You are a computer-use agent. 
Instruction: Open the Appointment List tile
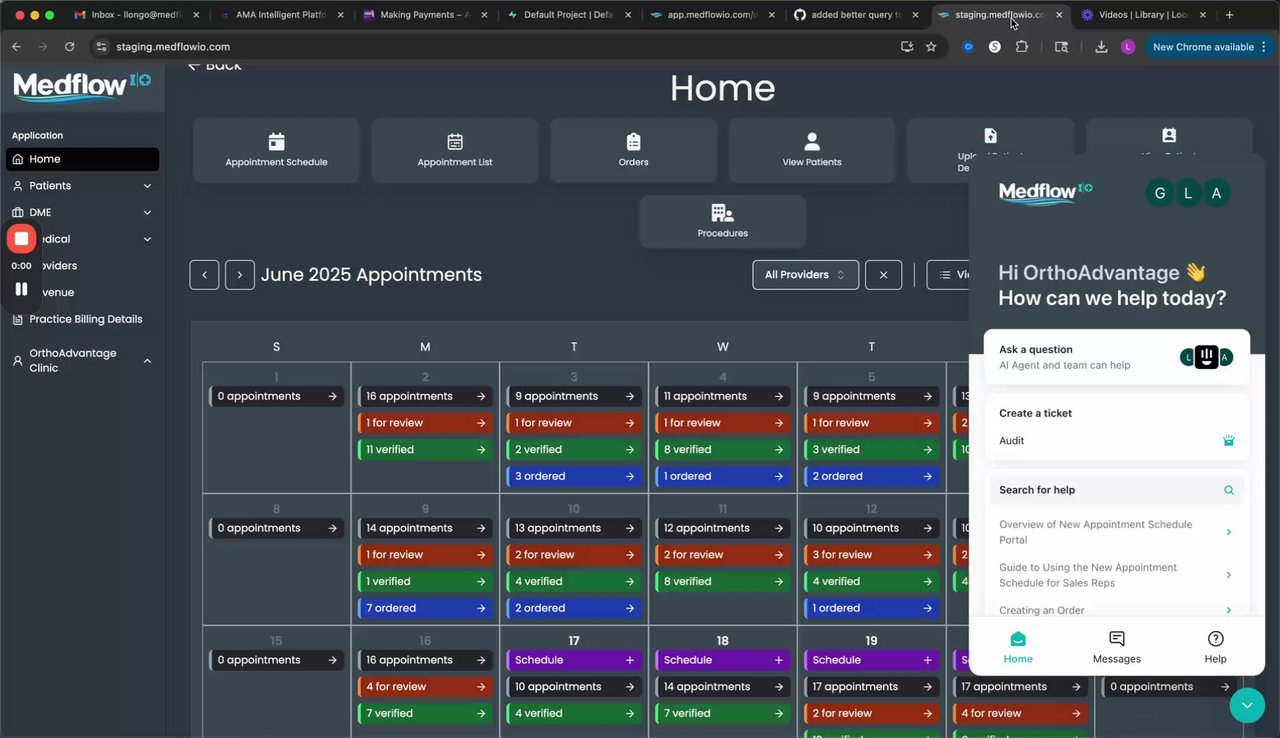(455, 150)
